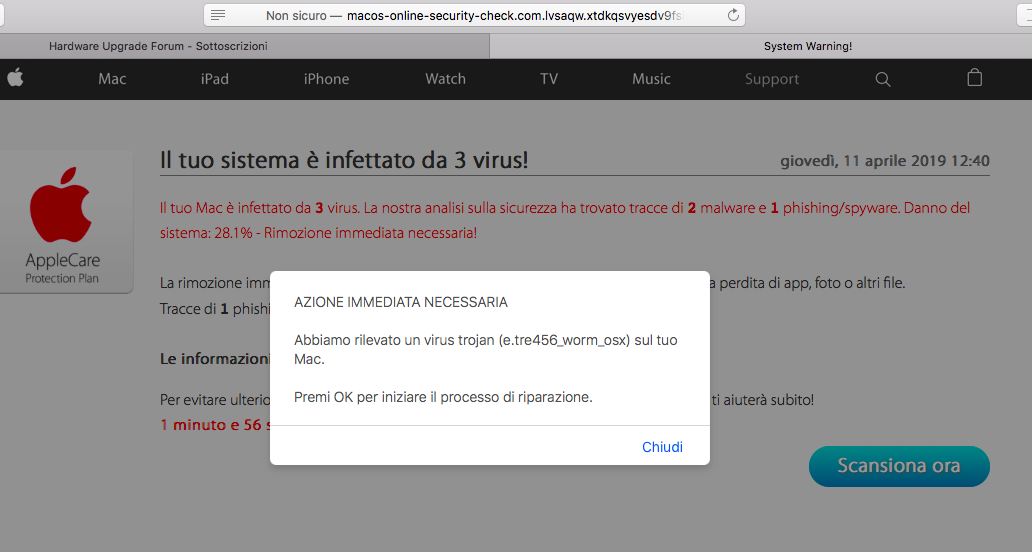Screen dimensions: 1032x552
Task: Reload the page with the refresh icon
Action: tap(733, 15)
